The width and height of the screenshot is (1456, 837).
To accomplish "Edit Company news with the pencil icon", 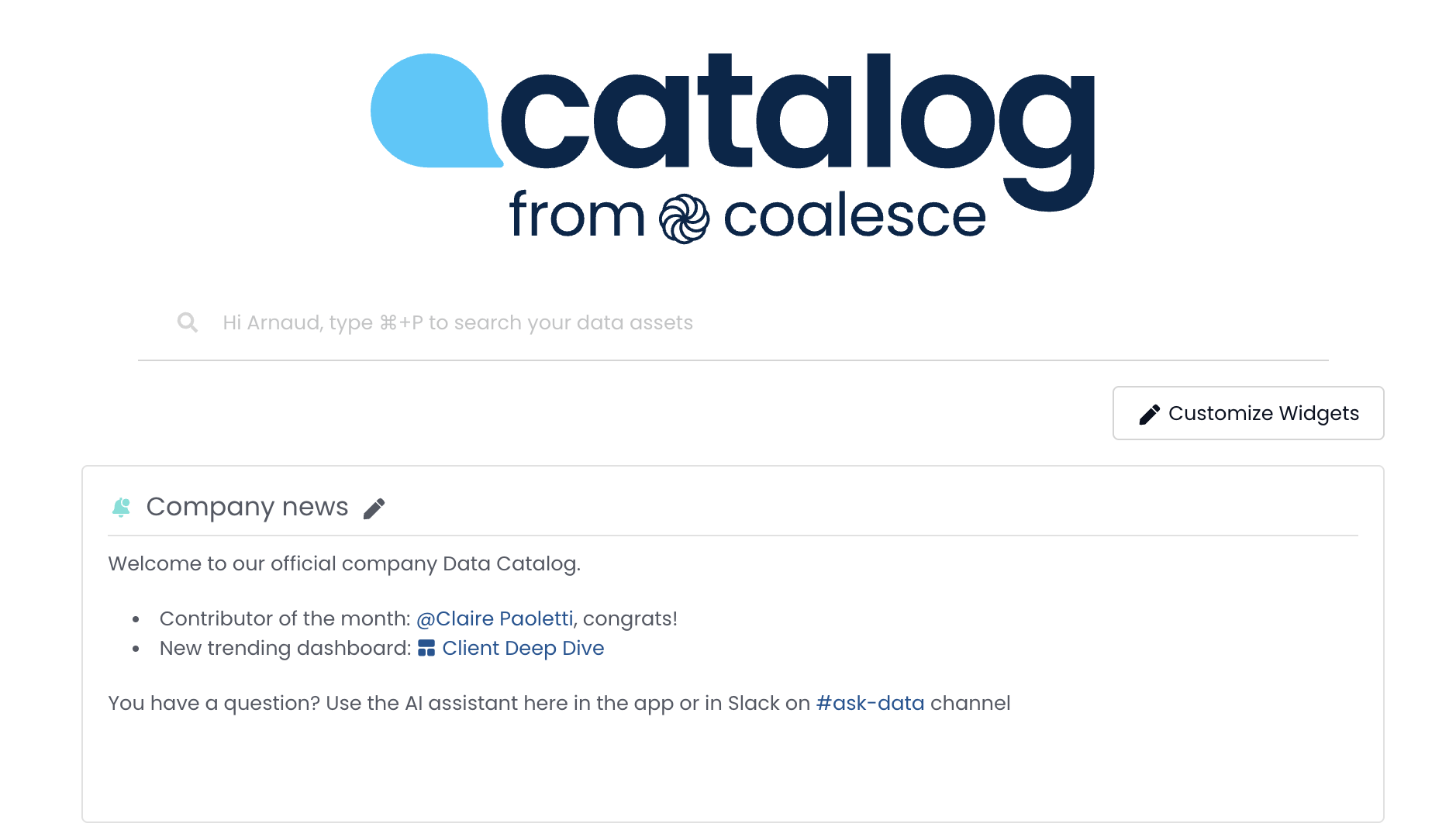I will [374, 508].
